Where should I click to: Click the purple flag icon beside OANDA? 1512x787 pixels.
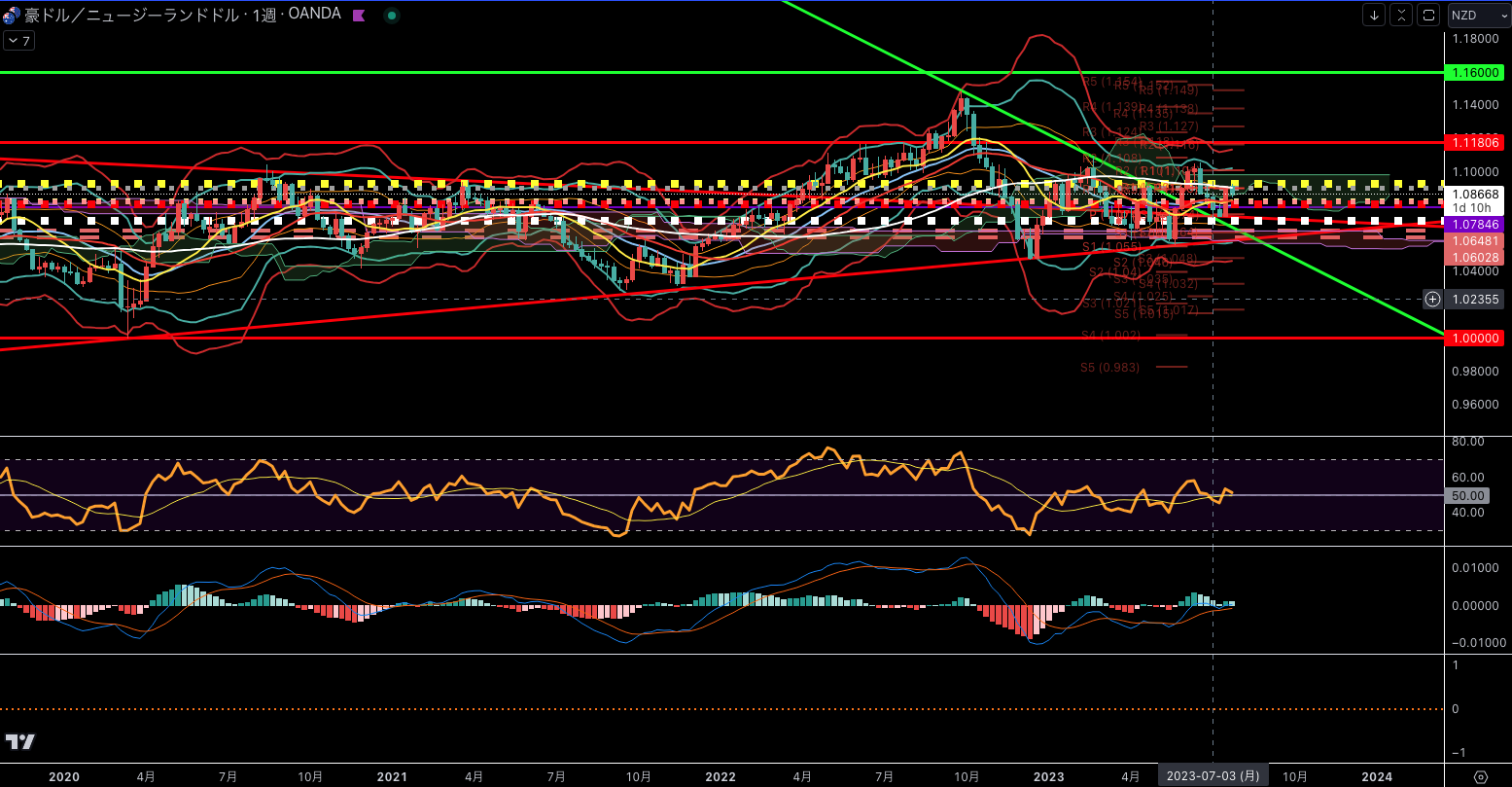(358, 16)
